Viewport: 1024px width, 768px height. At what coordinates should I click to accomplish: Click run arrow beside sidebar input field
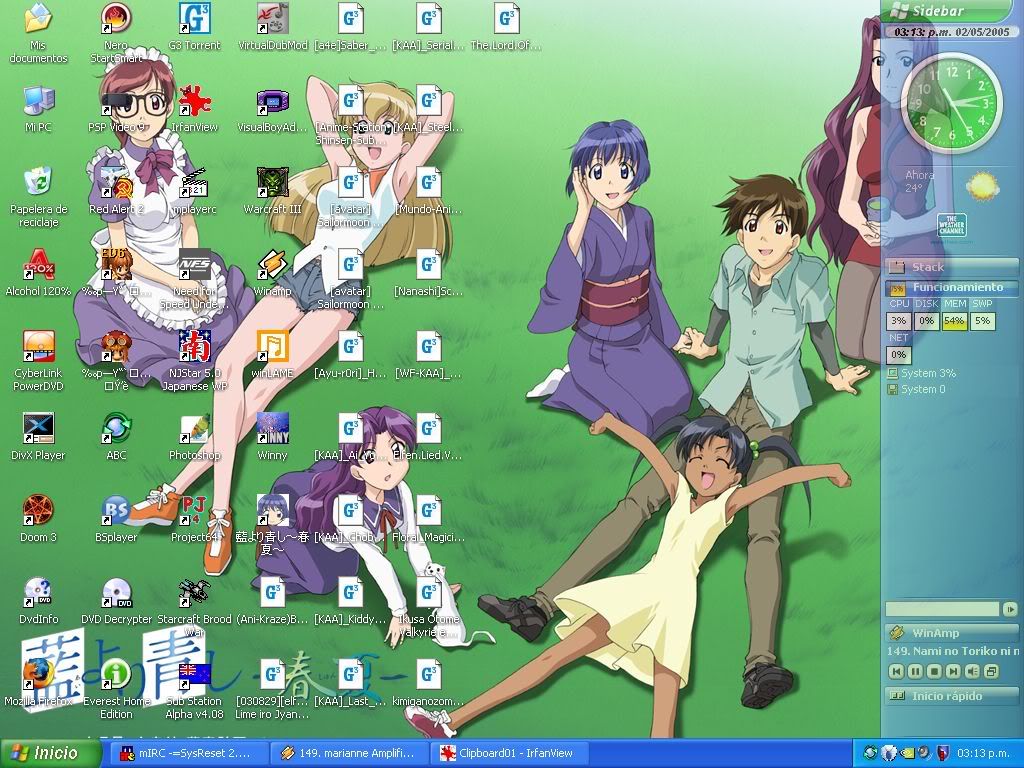[1010, 609]
